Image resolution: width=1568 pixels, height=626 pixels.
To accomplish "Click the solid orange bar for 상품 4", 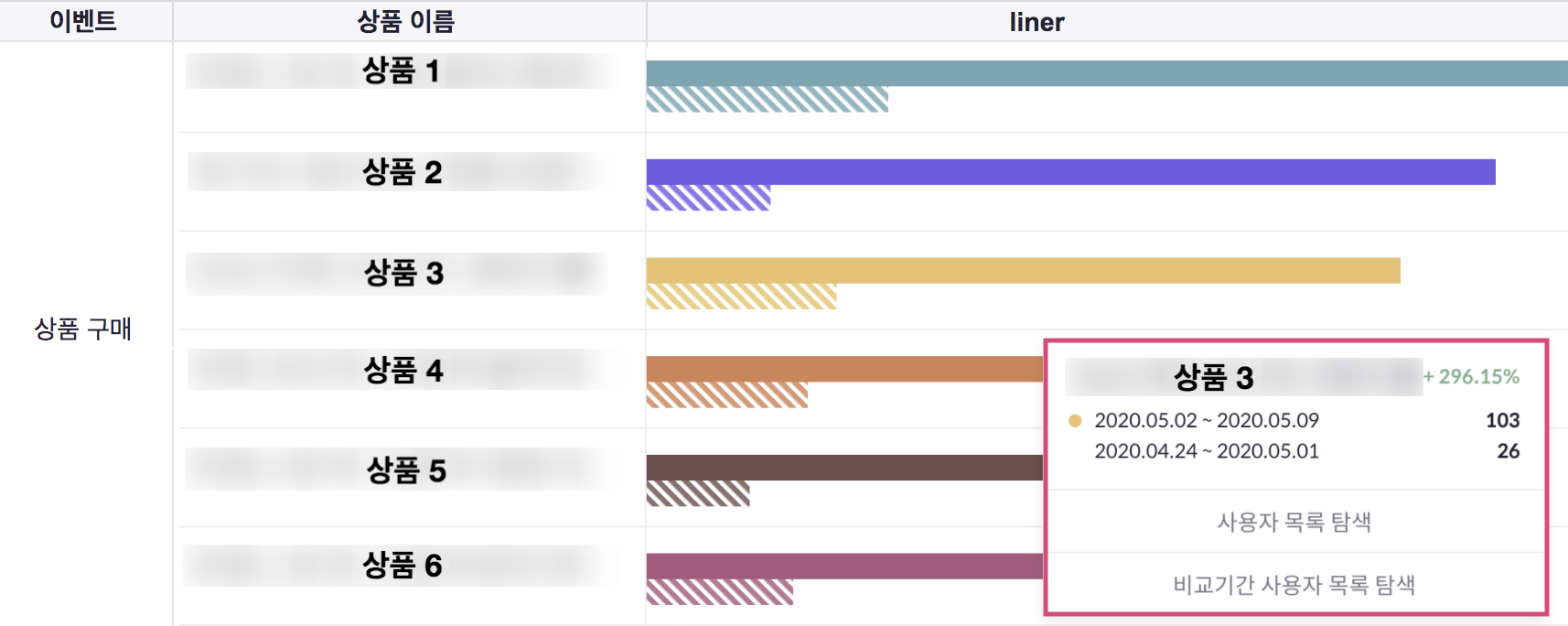I will [843, 369].
